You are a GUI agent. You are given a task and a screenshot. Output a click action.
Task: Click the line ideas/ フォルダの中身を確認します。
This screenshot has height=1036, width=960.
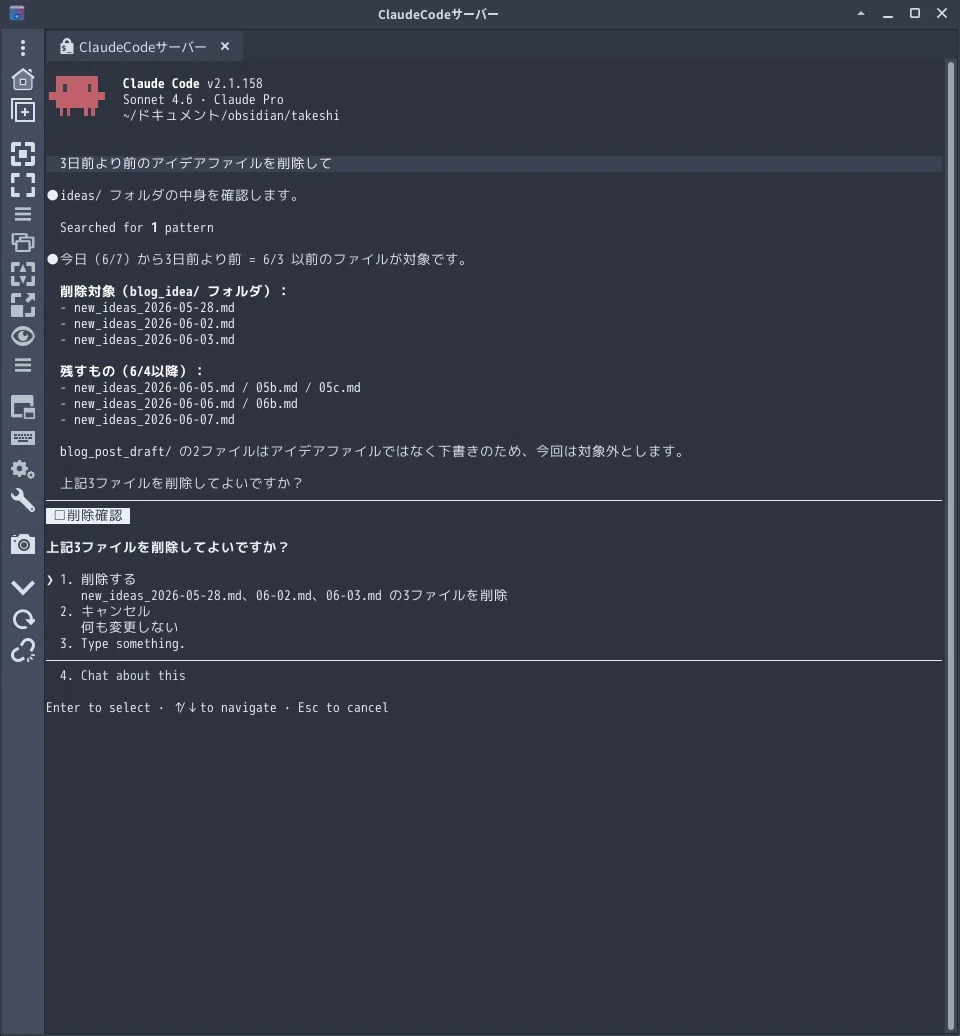click(180, 196)
